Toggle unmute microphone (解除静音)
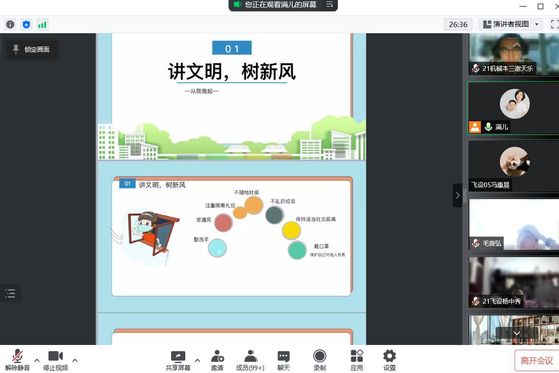The width and height of the screenshot is (559, 373). tap(17, 360)
